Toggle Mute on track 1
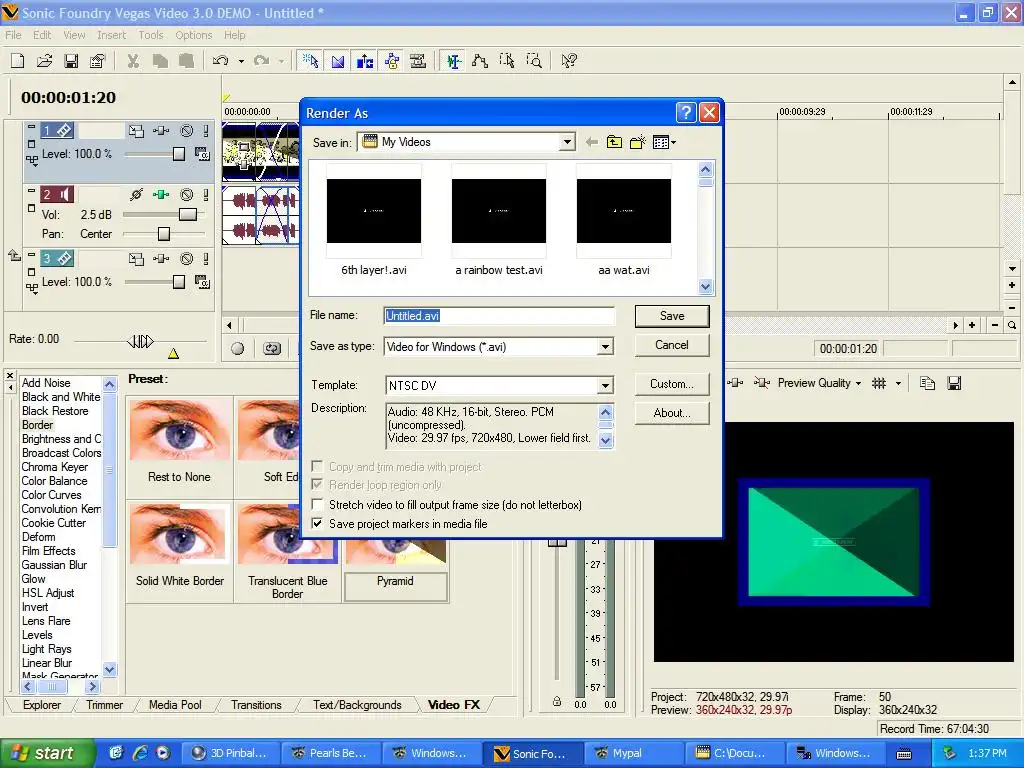Screen dimensions: 1024x768 pos(187,131)
